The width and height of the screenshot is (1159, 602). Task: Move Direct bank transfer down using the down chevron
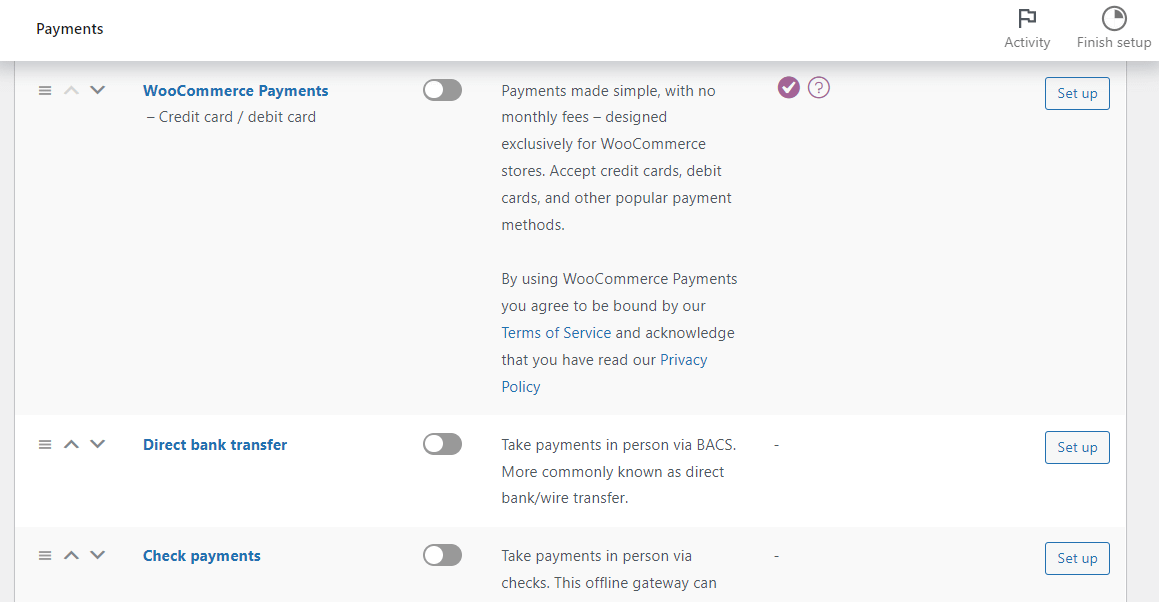[97, 444]
